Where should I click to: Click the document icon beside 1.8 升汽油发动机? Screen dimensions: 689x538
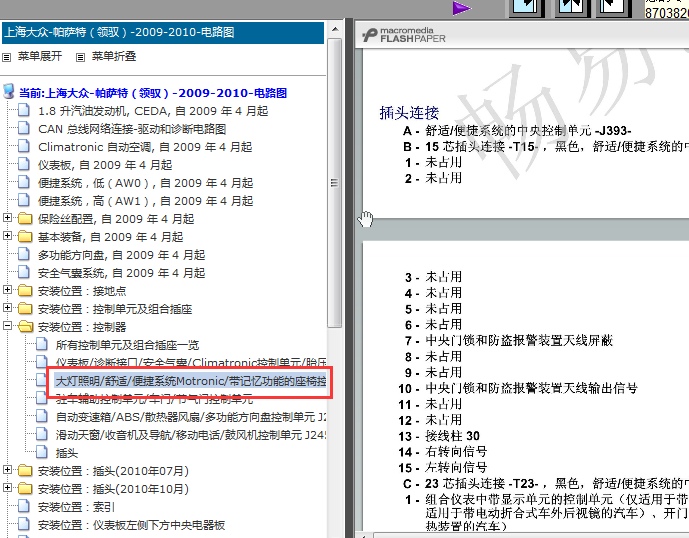[x=24, y=110]
